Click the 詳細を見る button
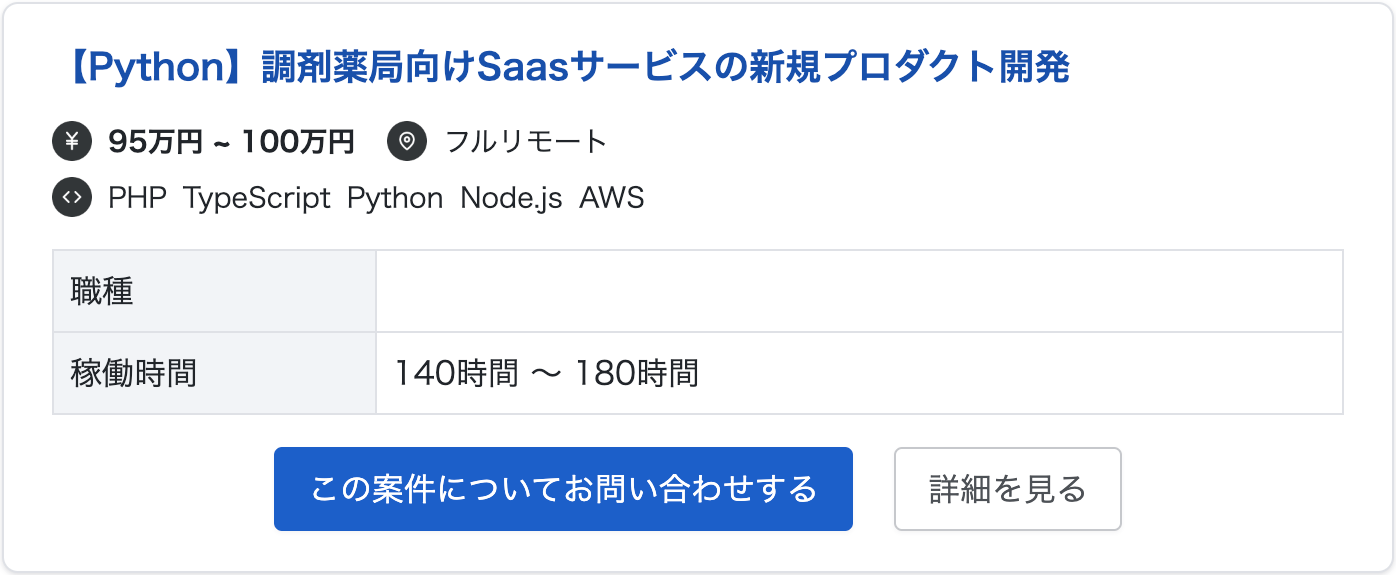The image size is (1396, 575). [1007, 489]
